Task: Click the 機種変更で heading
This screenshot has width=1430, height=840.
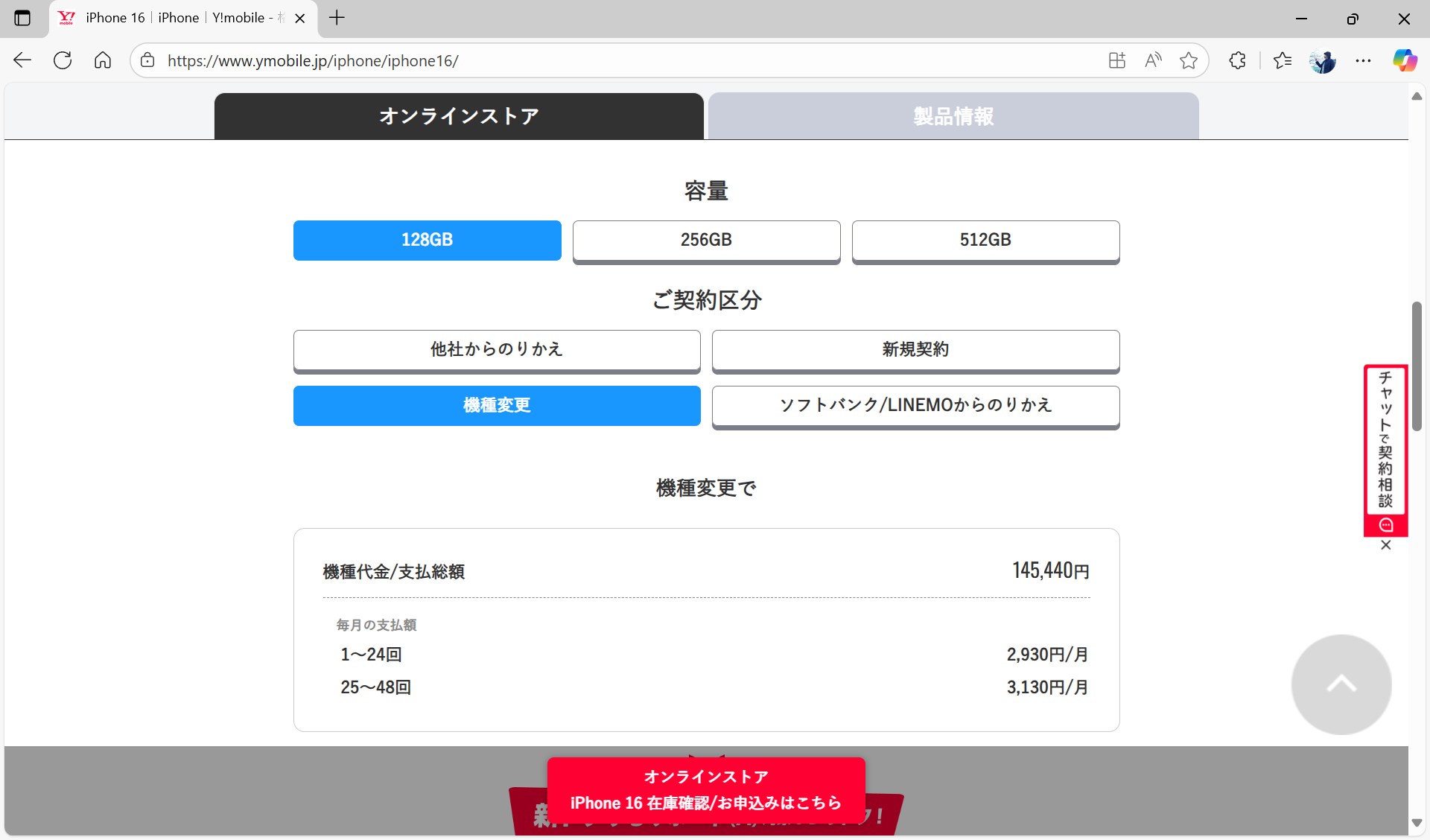Action: point(706,488)
